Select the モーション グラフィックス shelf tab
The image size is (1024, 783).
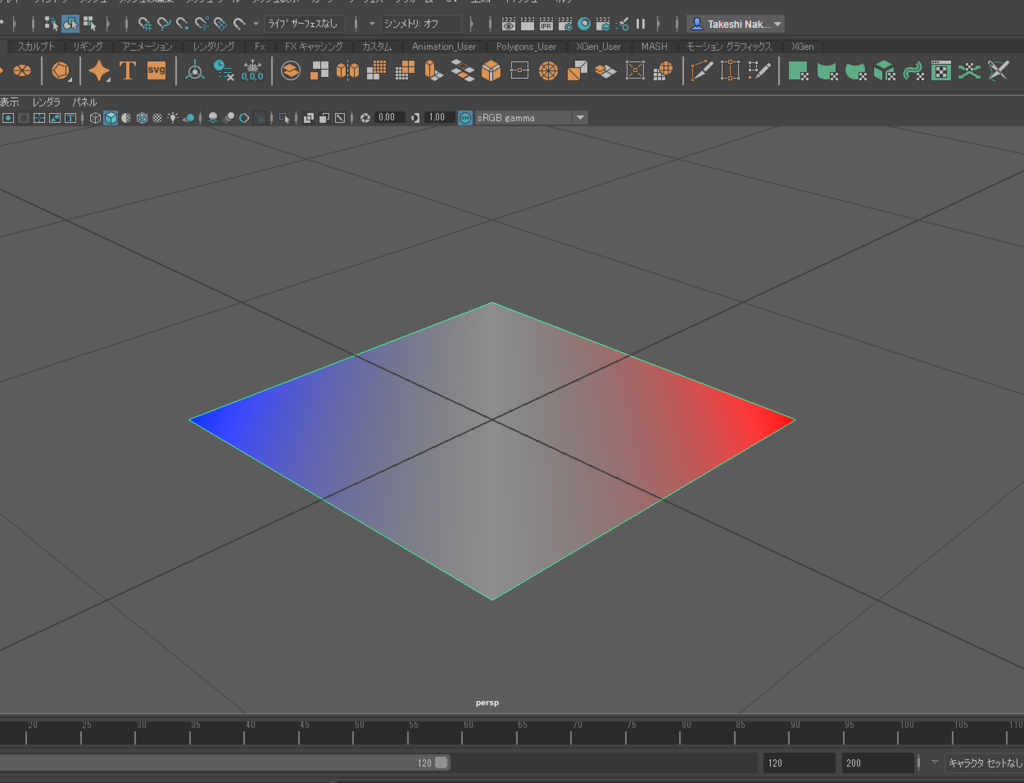coord(729,46)
